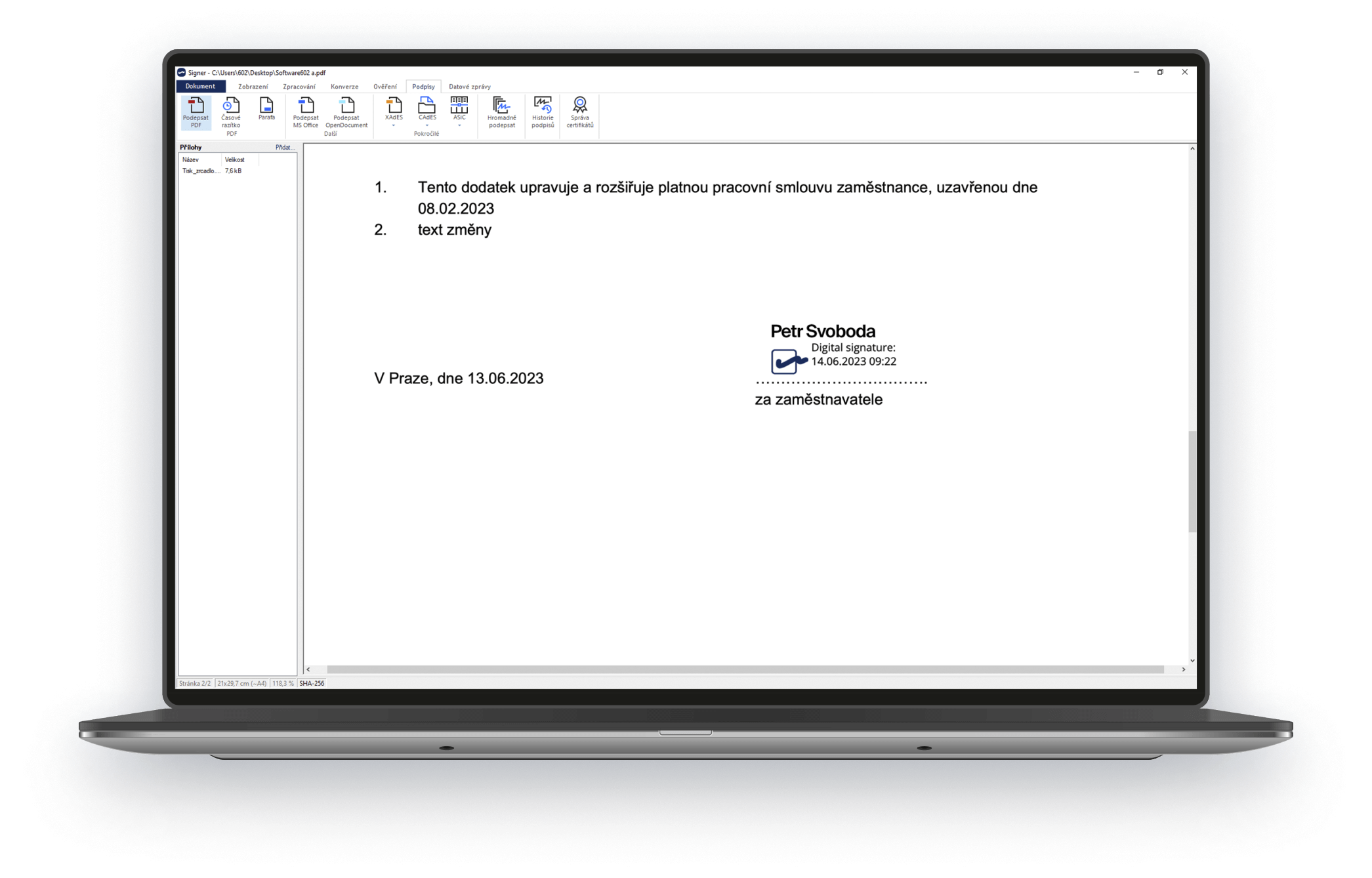Click the SHA-256 status entry
Image resolution: width=1372 pixels, height=878 pixels.
pyautogui.click(x=312, y=683)
